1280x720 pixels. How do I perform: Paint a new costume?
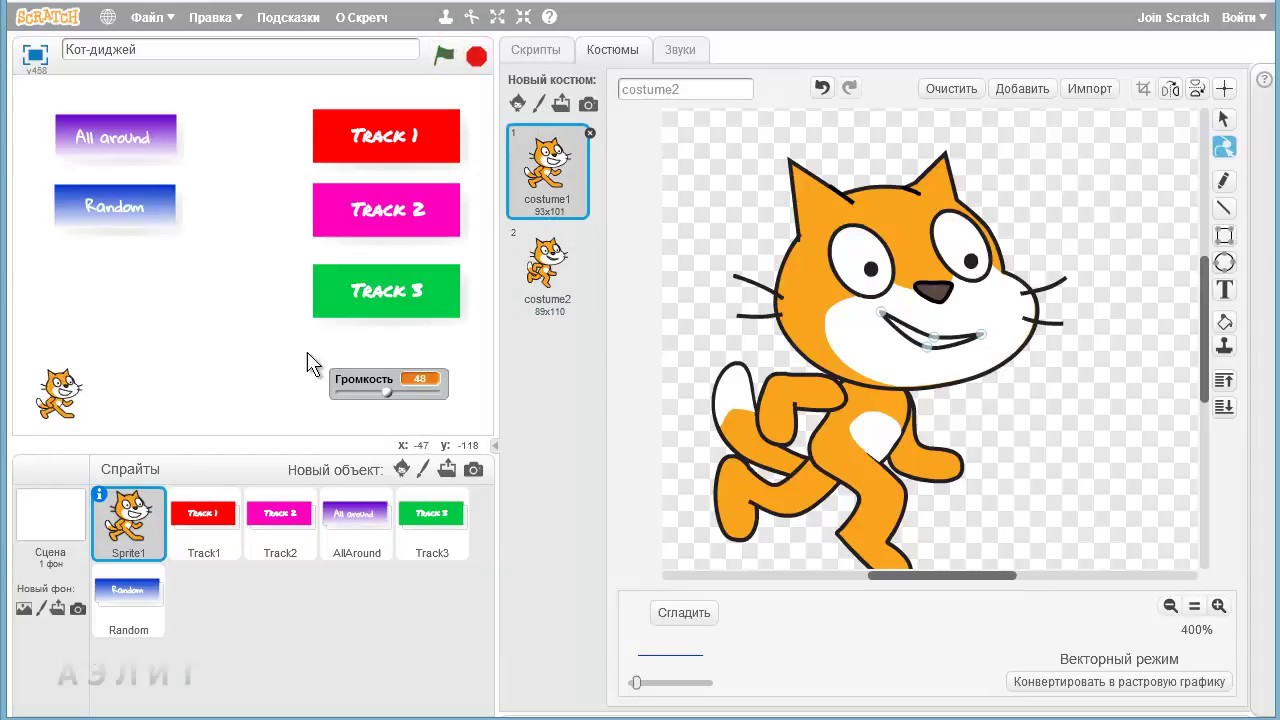tap(539, 103)
